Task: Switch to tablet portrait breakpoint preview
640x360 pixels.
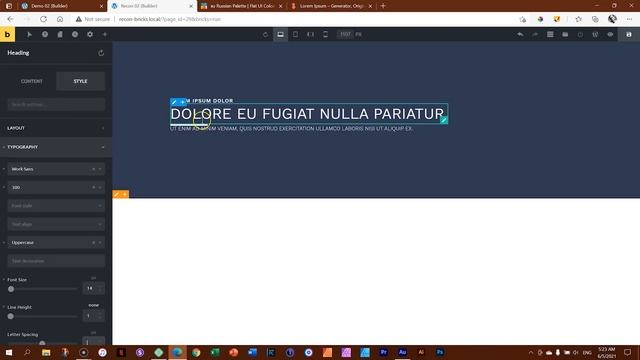Action: (x=296, y=35)
